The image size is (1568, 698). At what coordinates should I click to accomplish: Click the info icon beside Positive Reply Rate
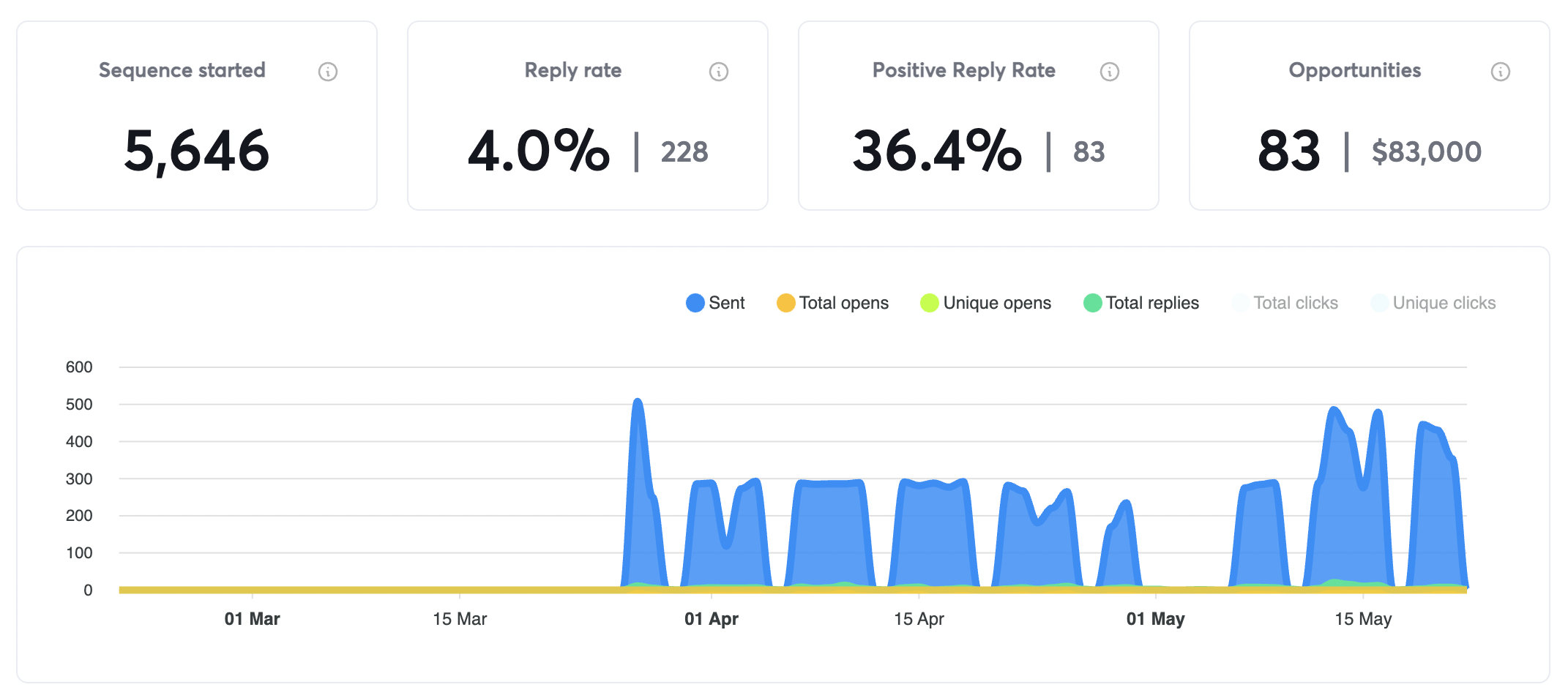click(1110, 71)
